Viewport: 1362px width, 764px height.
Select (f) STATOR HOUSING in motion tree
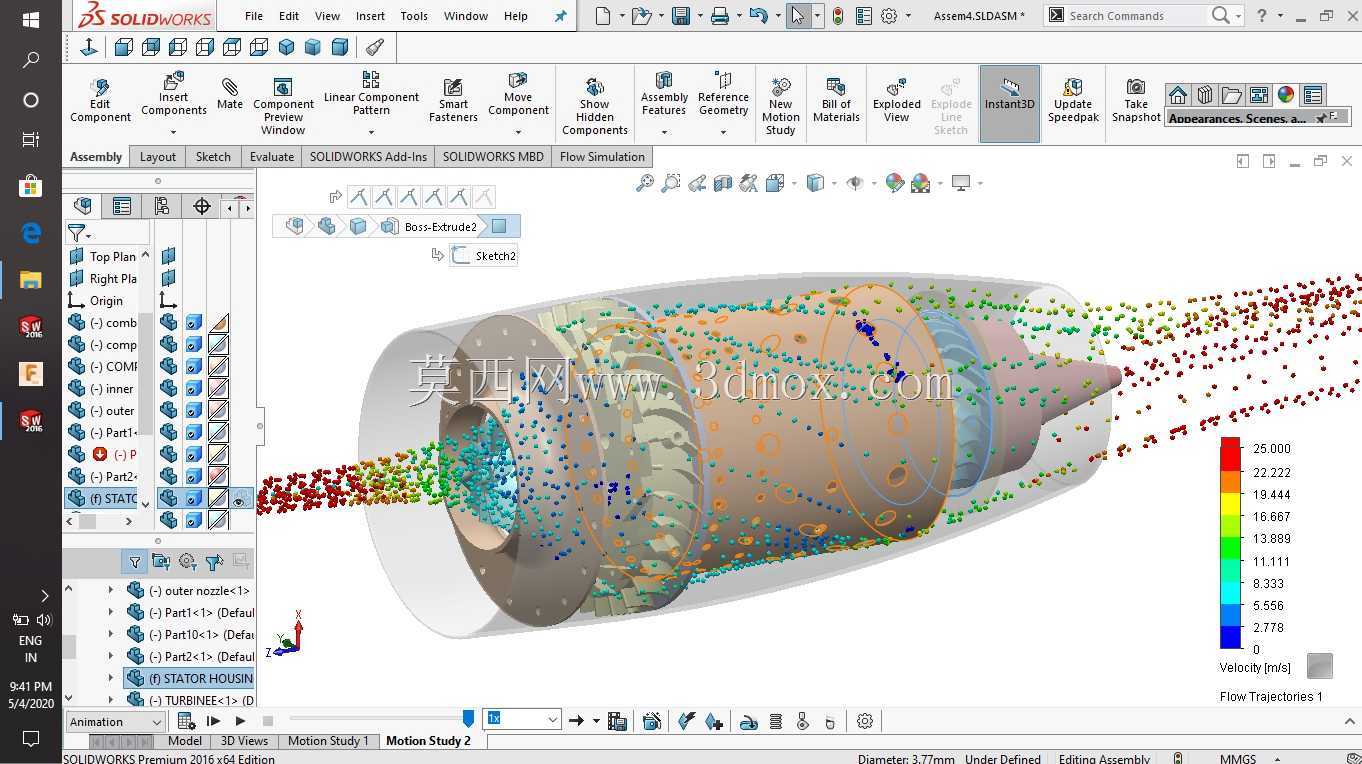tap(189, 678)
